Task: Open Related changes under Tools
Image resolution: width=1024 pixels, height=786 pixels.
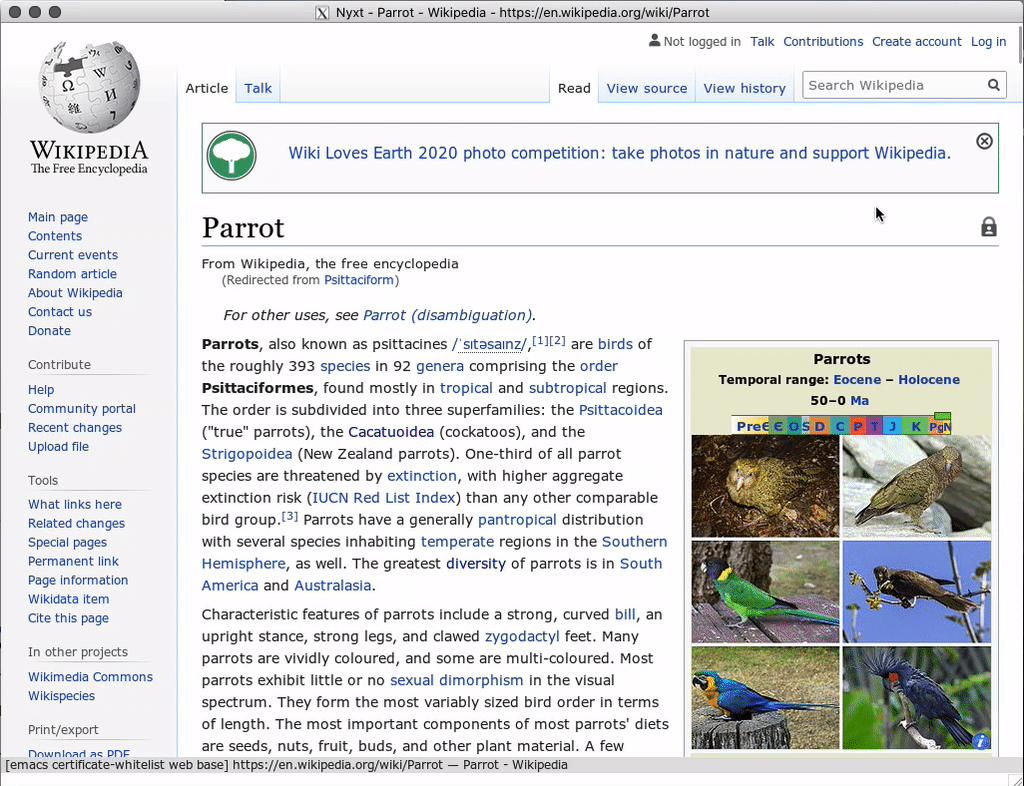Action: click(76, 523)
